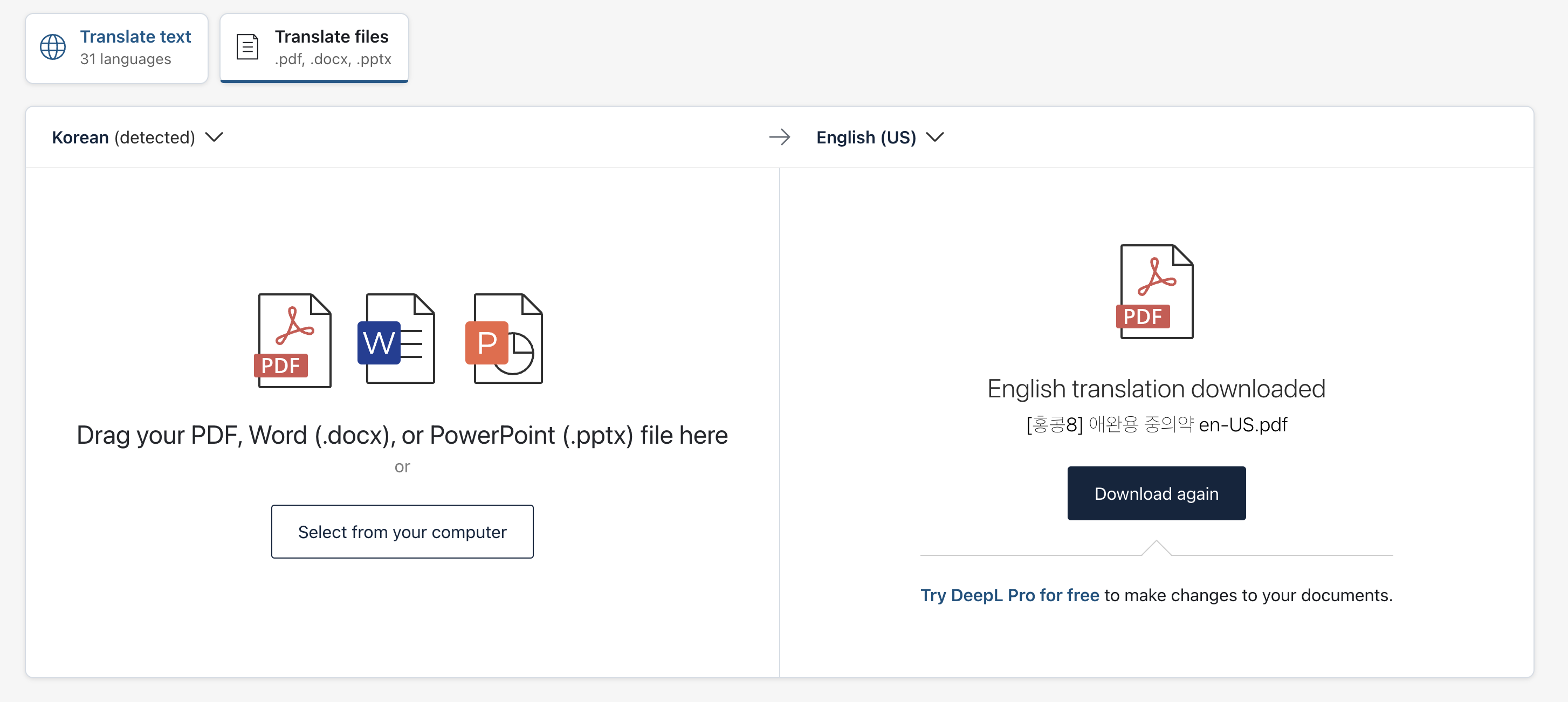Open the Try DeepL Pro for free link
This screenshot has width=1568, height=702.
(x=1010, y=595)
